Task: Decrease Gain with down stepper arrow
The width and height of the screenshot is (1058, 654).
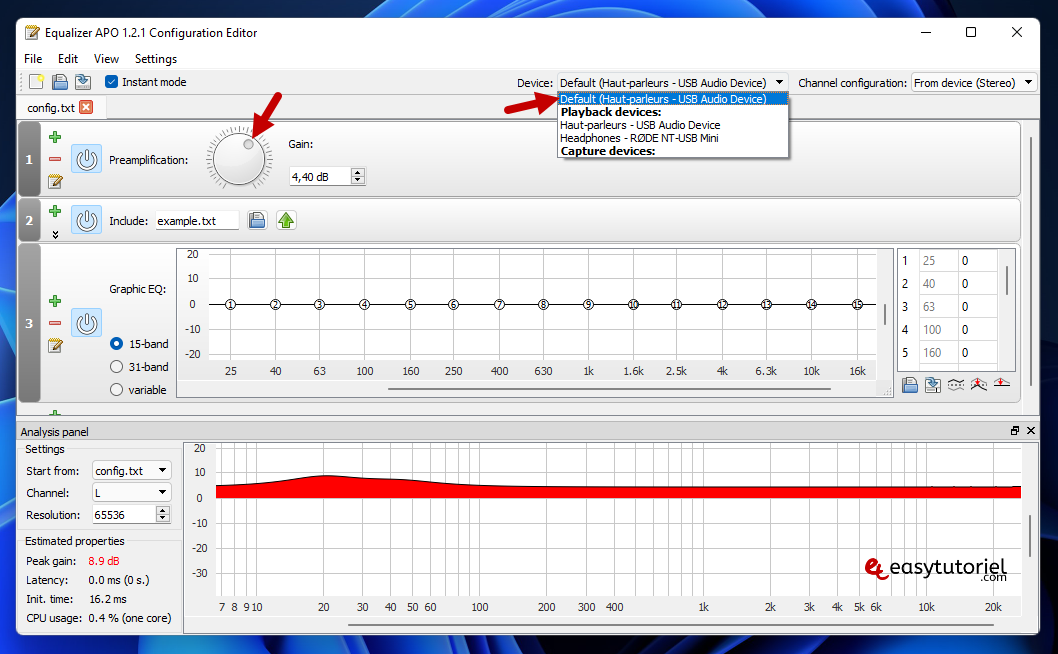Action: [358, 180]
